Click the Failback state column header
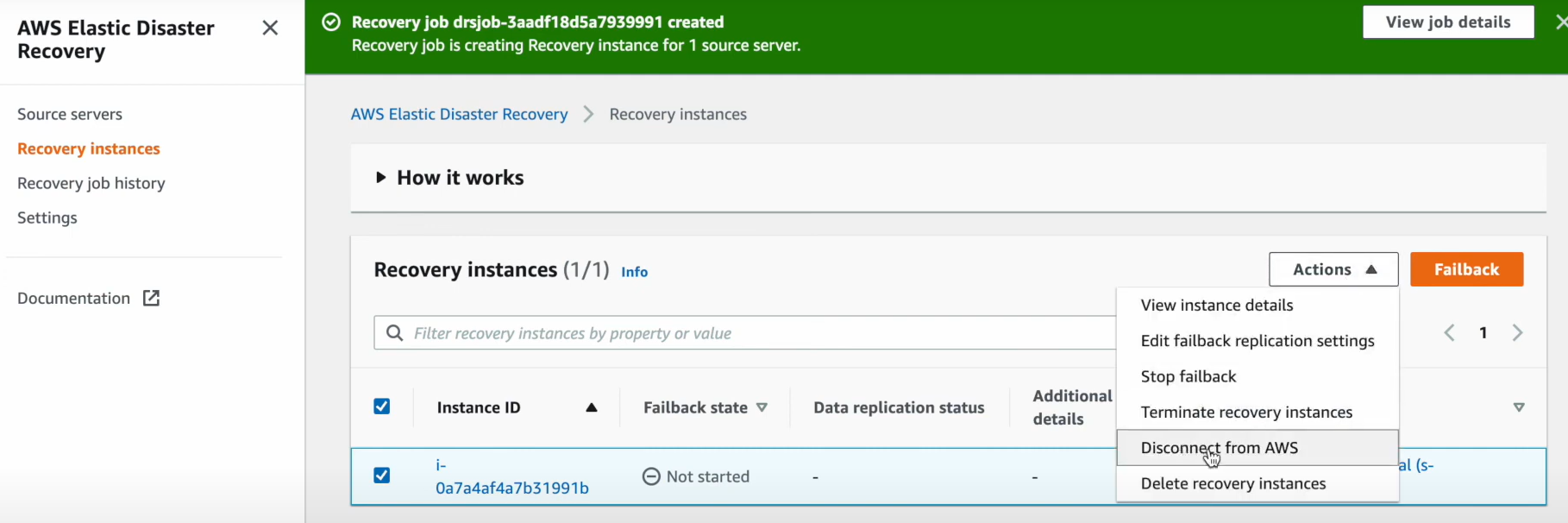This screenshot has width=1568, height=523. [x=695, y=407]
